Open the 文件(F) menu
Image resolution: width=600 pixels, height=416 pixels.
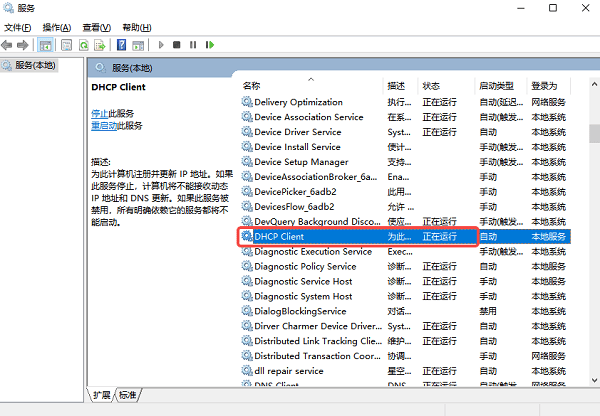18,27
